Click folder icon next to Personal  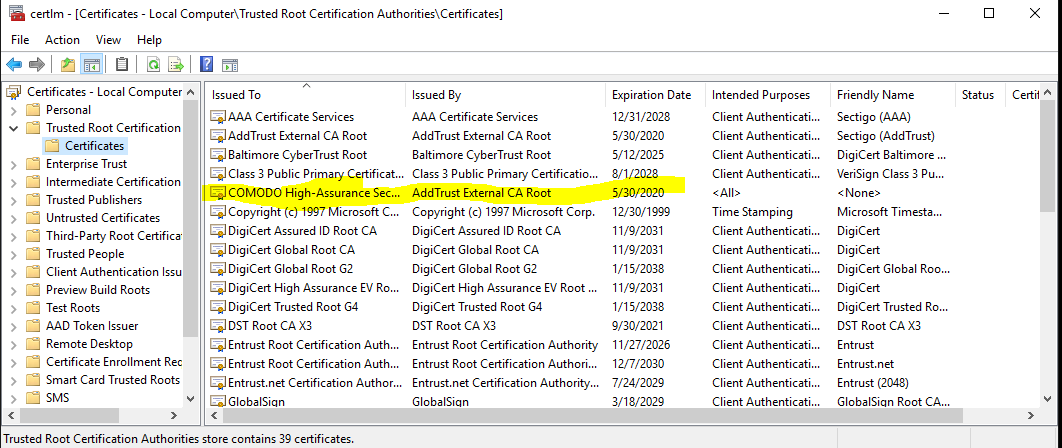pos(33,110)
